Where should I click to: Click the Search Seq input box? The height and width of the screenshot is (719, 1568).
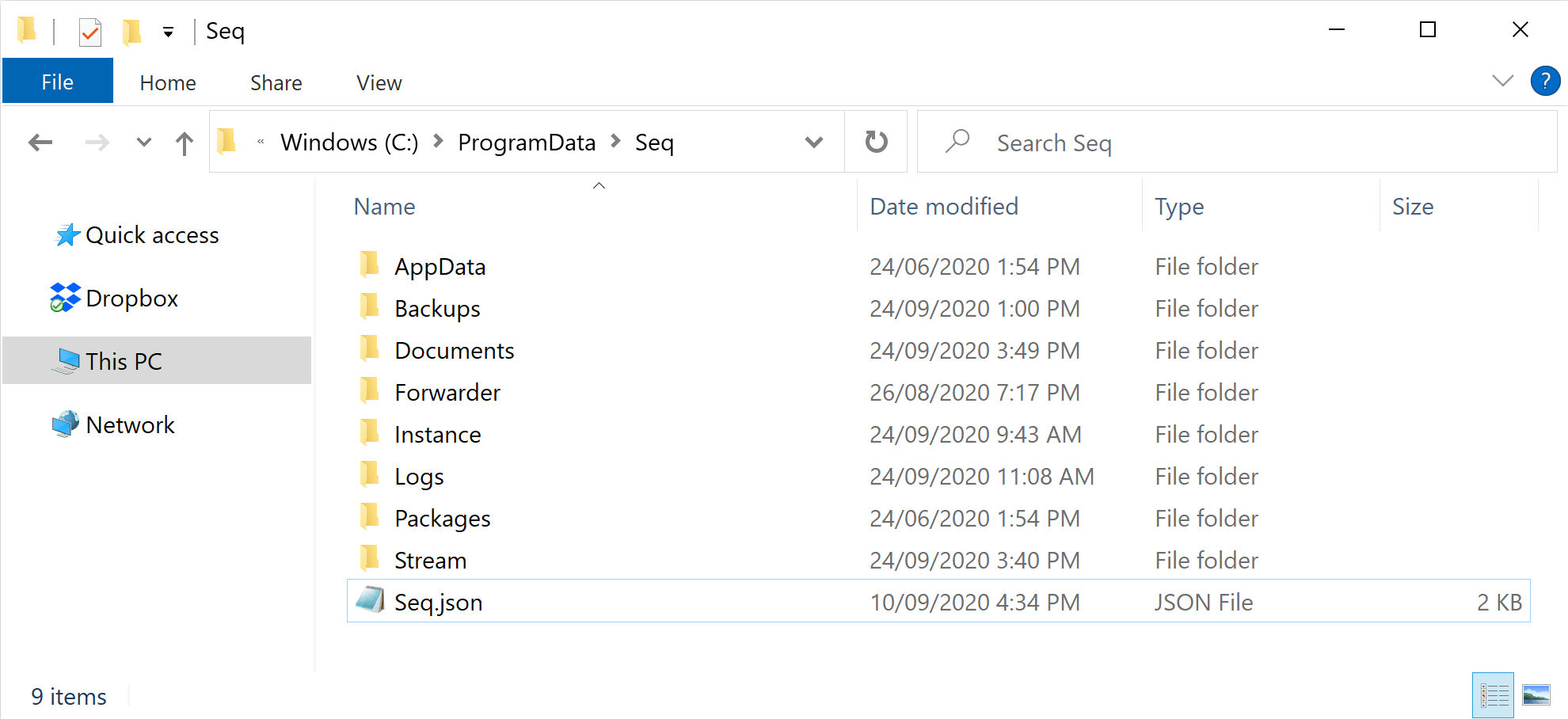pyautogui.click(x=1235, y=143)
